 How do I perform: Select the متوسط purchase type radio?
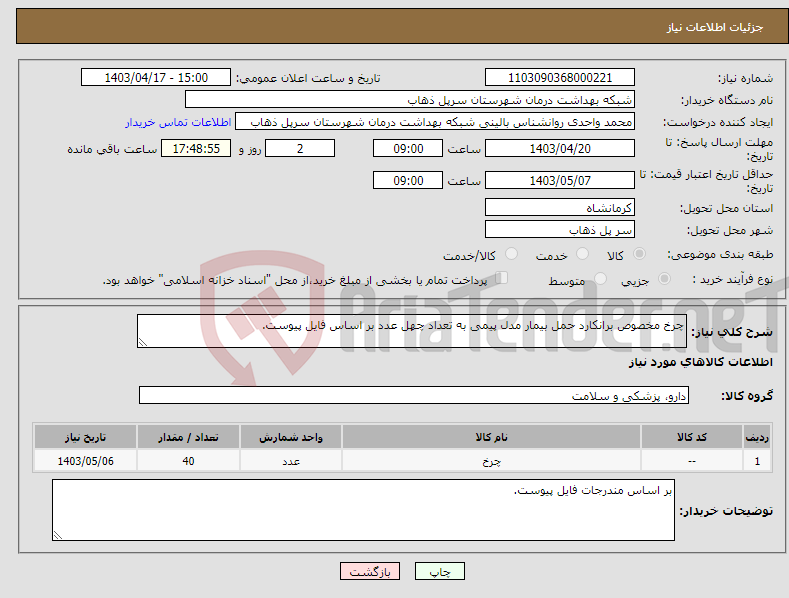[600, 279]
